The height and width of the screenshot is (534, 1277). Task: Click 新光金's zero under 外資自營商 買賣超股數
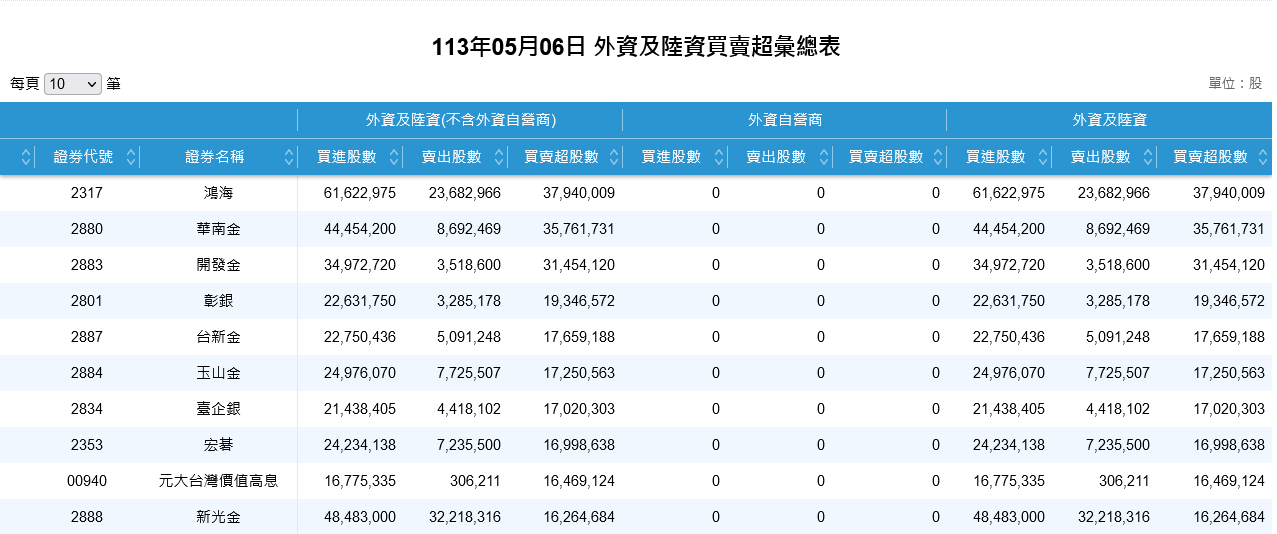coord(936,517)
